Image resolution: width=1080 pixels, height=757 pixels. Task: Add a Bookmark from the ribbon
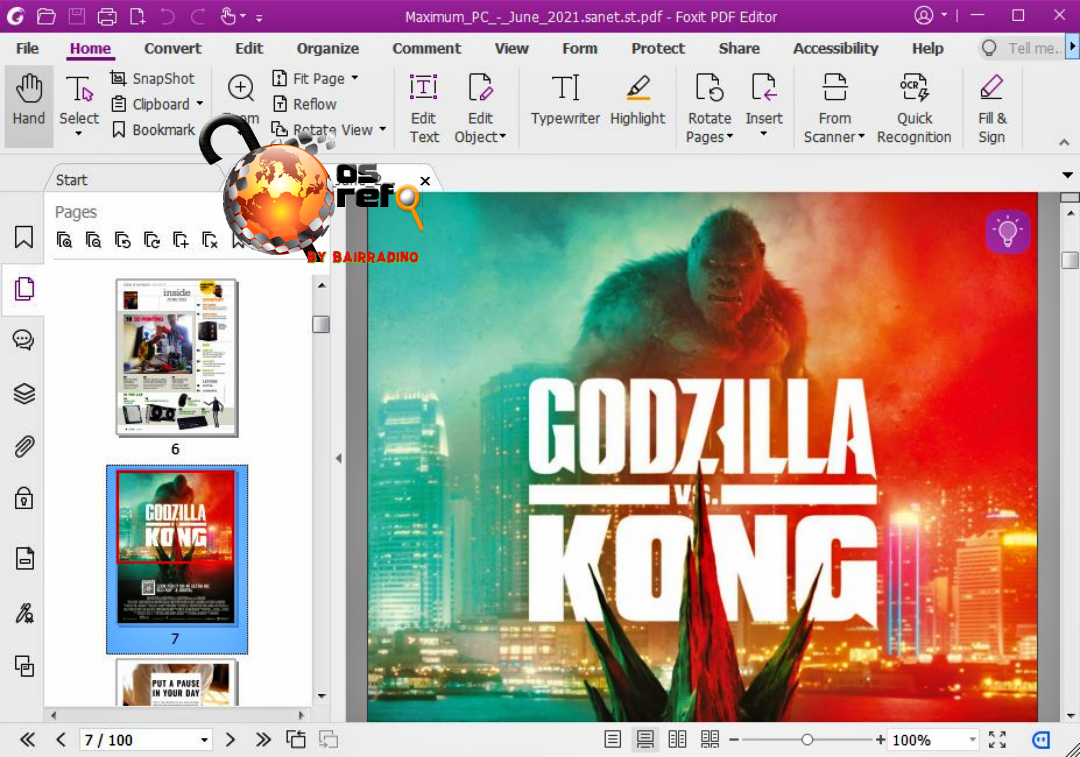pos(153,129)
